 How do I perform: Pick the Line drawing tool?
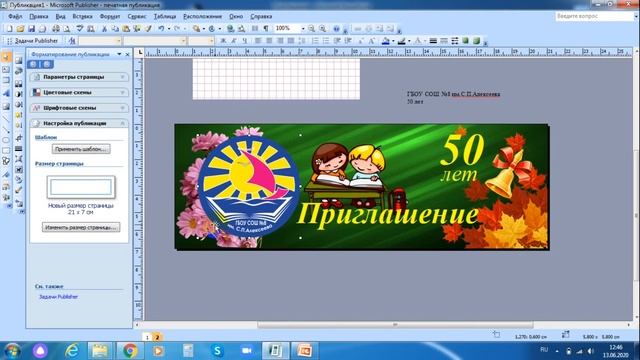coord(6,118)
